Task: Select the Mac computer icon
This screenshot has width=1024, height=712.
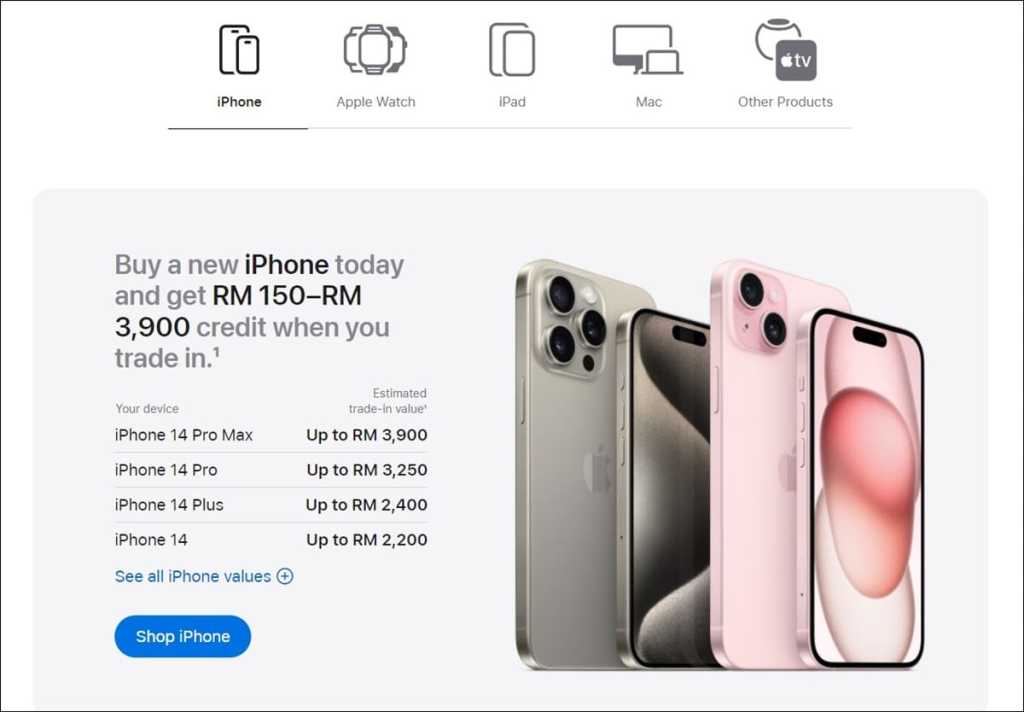Action: [648, 50]
